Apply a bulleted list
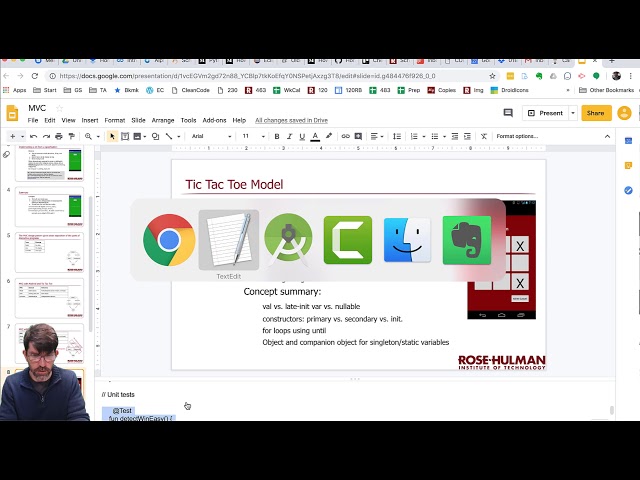 coord(435,136)
